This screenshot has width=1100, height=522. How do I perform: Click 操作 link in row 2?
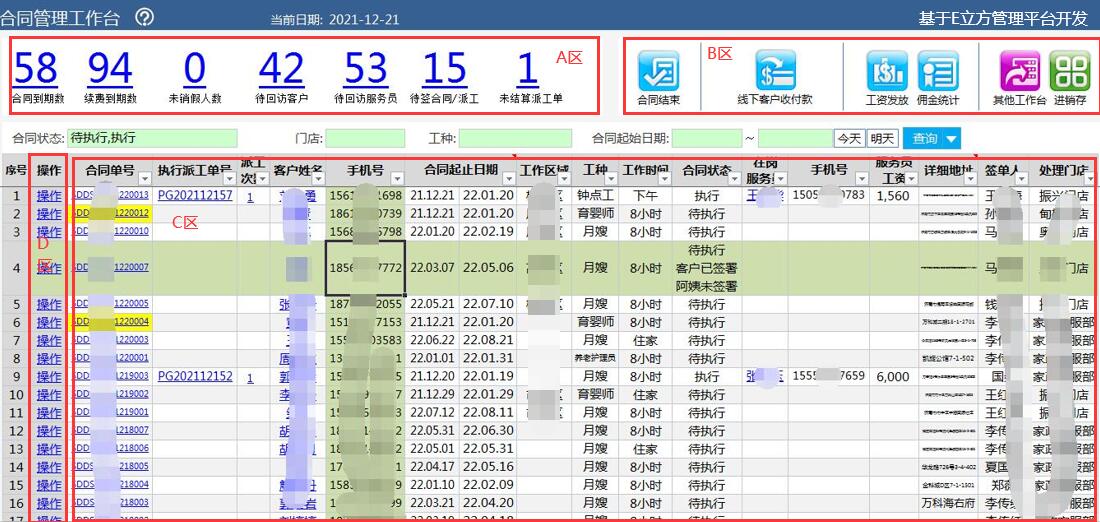pos(48,214)
